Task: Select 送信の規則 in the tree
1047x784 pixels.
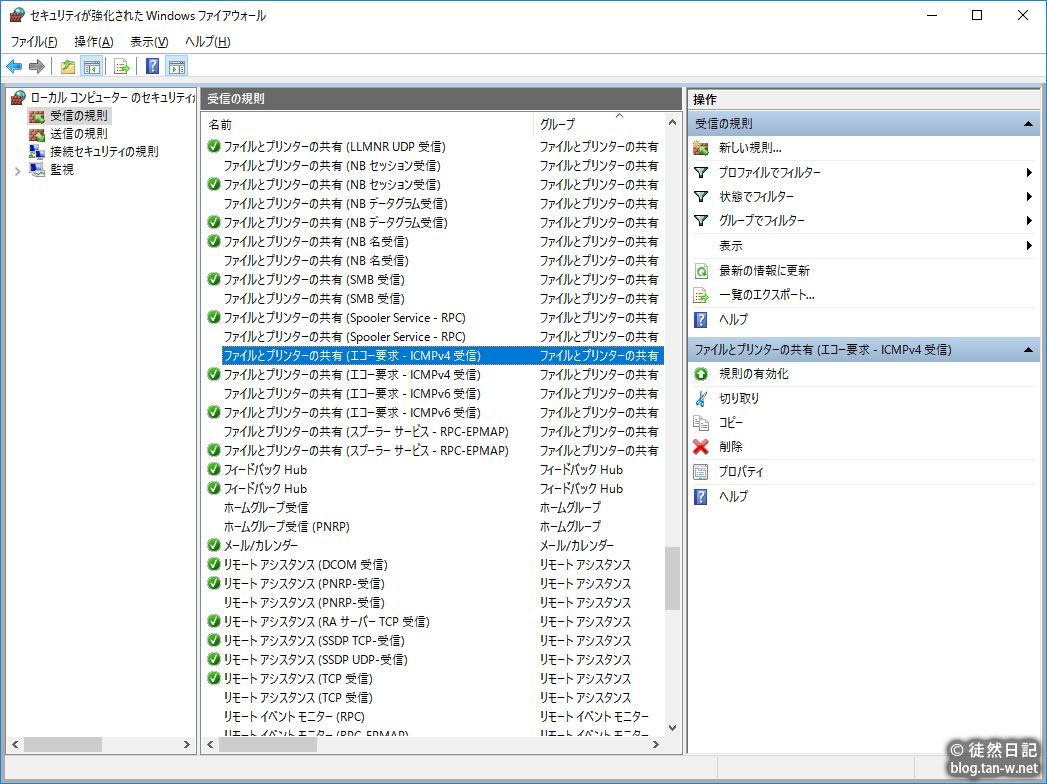Action: (x=78, y=134)
